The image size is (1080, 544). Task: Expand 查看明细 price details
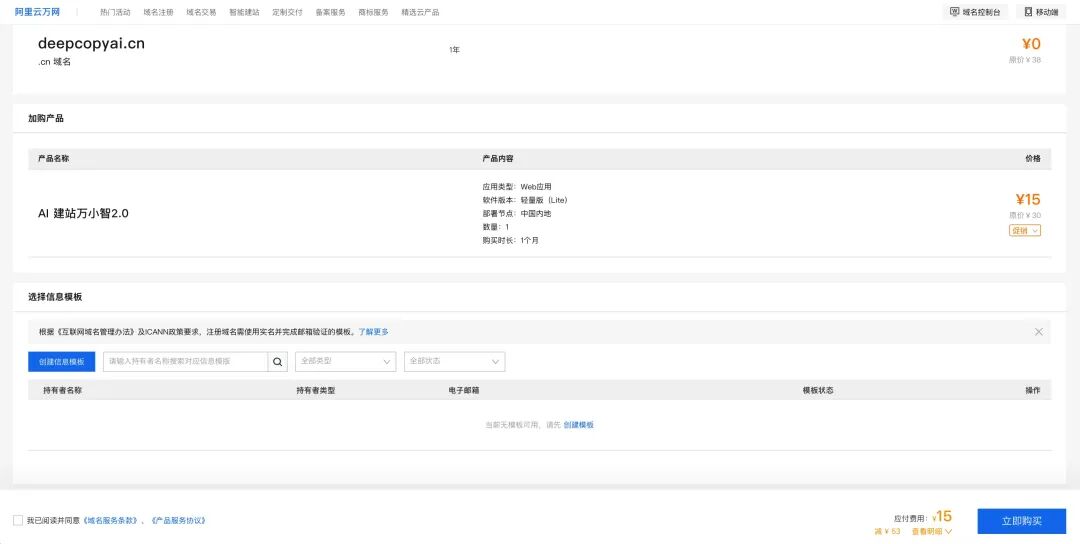pyautogui.click(x=932, y=532)
